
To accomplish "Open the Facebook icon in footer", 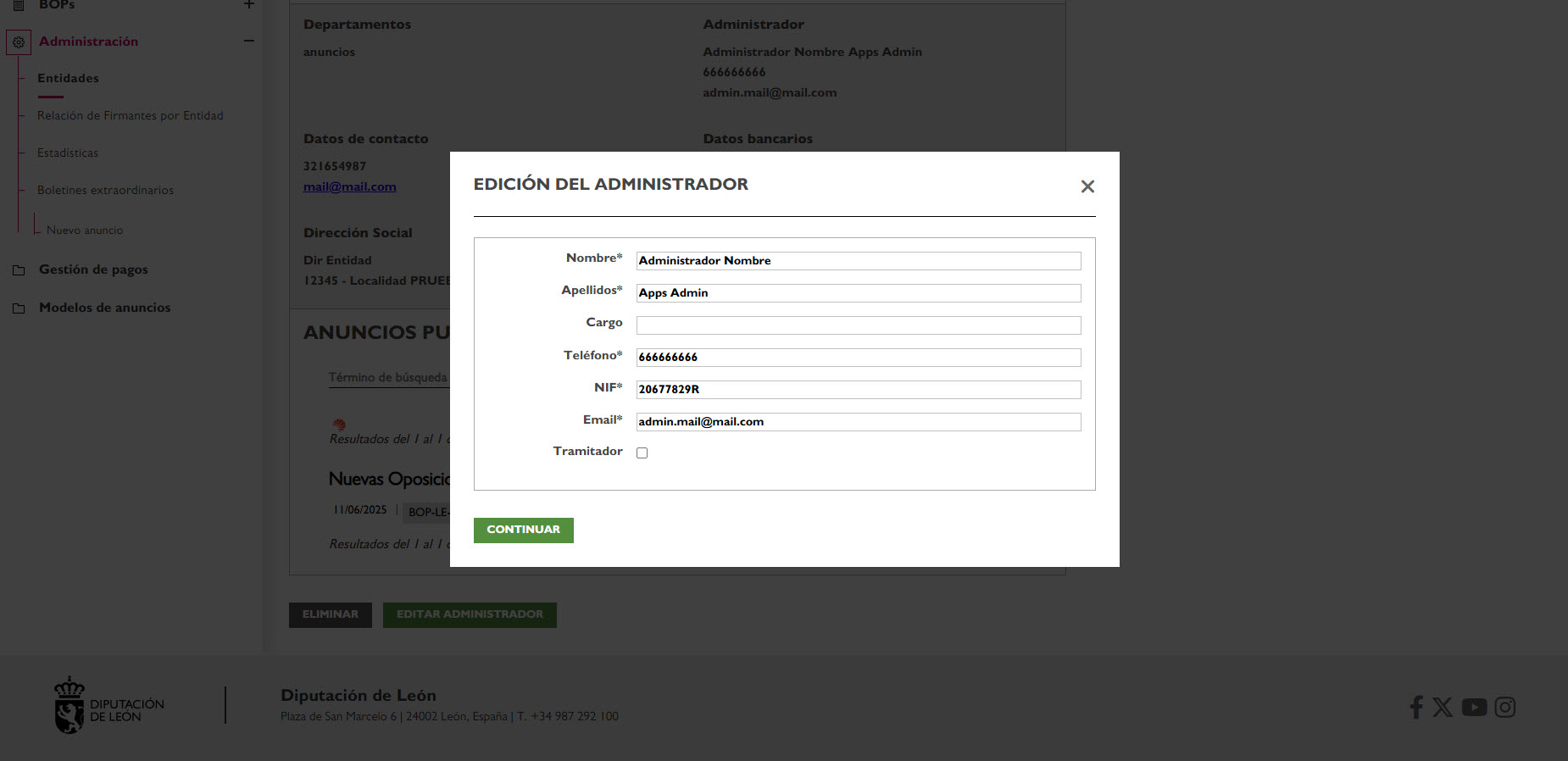I will [1415, 707].
